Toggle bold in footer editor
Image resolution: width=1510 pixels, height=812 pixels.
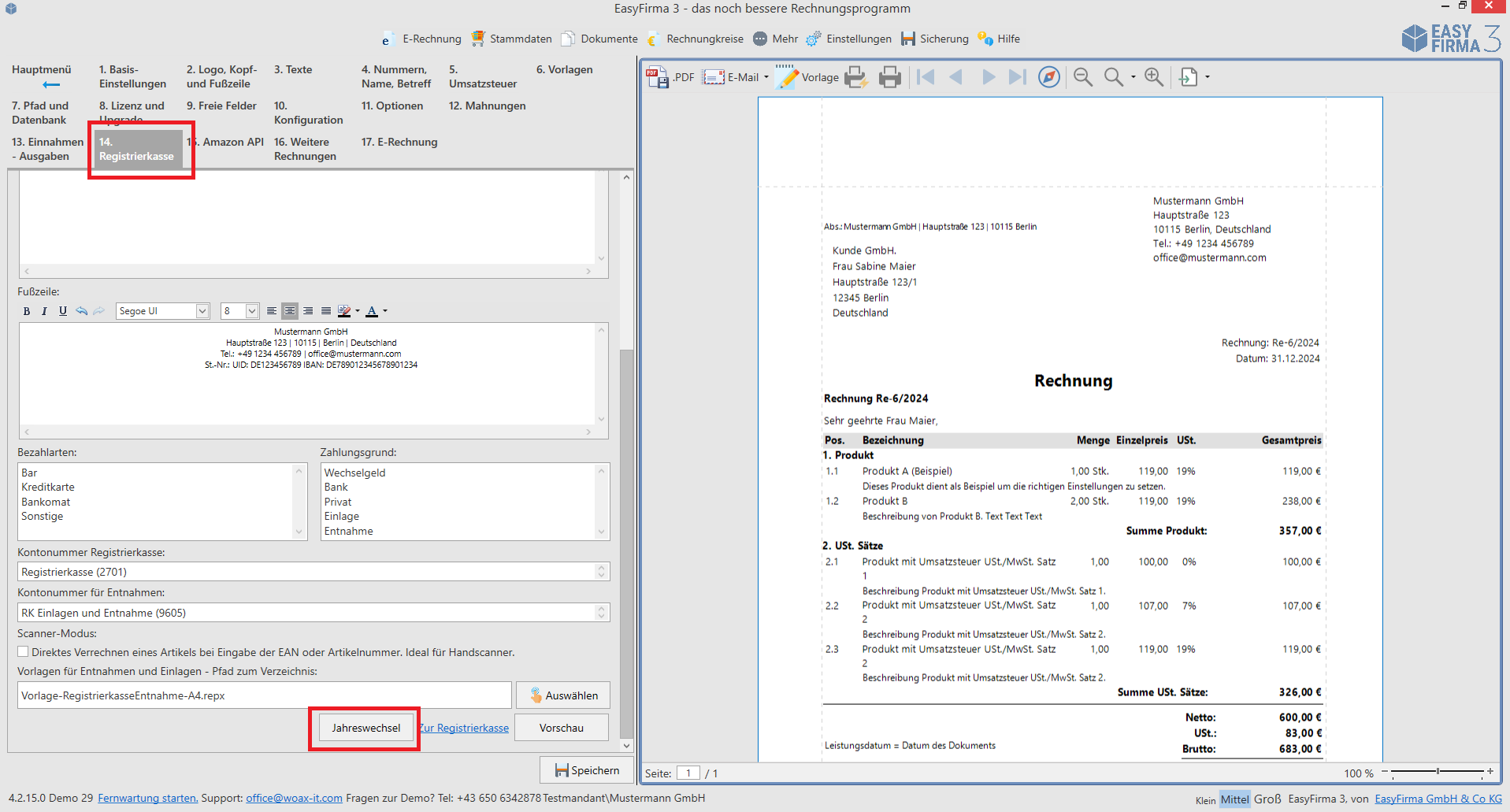tap(27, 311)
